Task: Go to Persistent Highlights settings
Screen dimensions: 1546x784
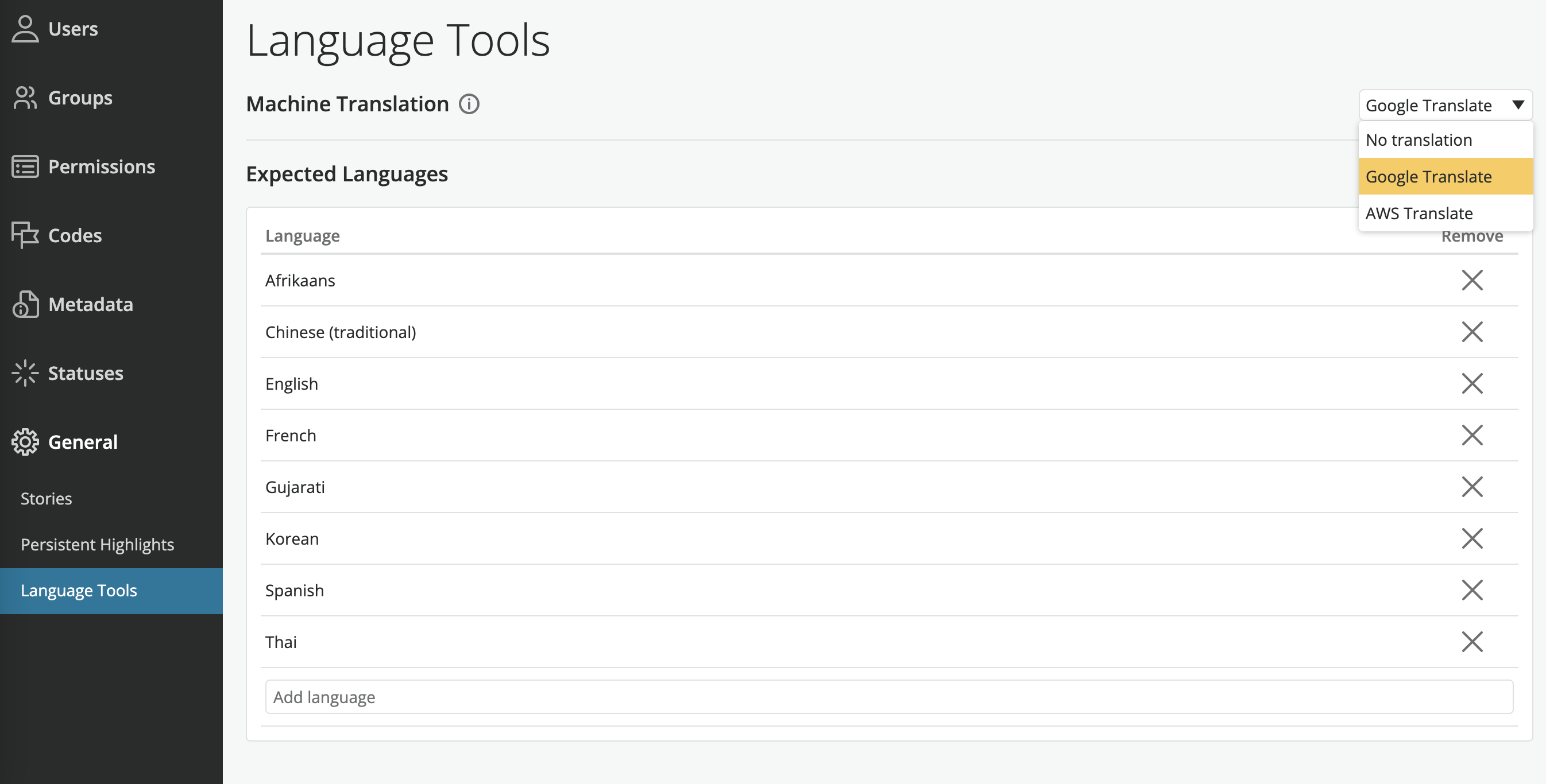Action: [x=111, y=545]
